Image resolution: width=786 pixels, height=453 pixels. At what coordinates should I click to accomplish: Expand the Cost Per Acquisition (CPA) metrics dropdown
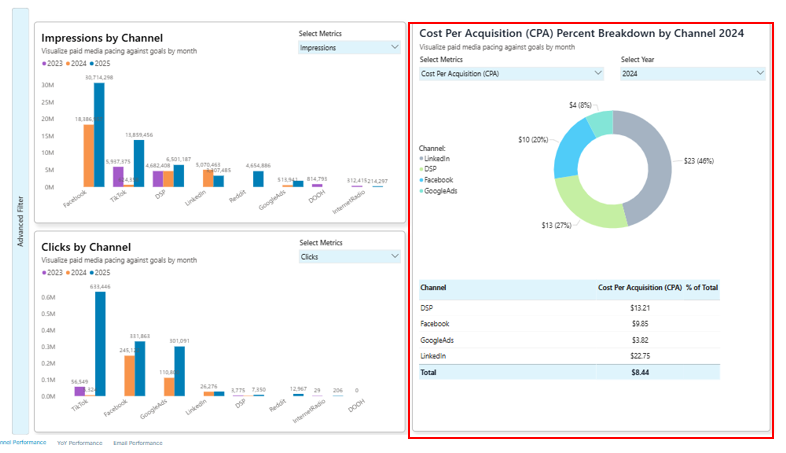[x=511, y=73]
